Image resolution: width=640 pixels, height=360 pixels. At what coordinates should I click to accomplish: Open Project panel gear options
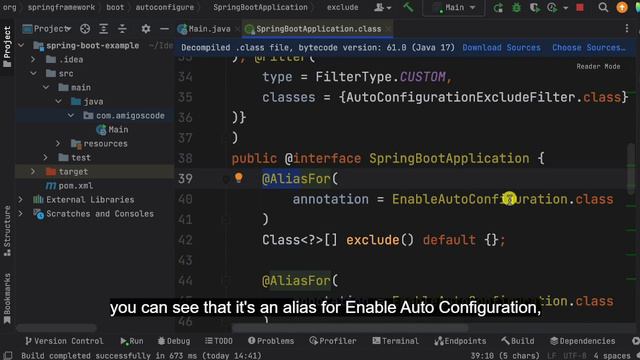tap(146, 29)
